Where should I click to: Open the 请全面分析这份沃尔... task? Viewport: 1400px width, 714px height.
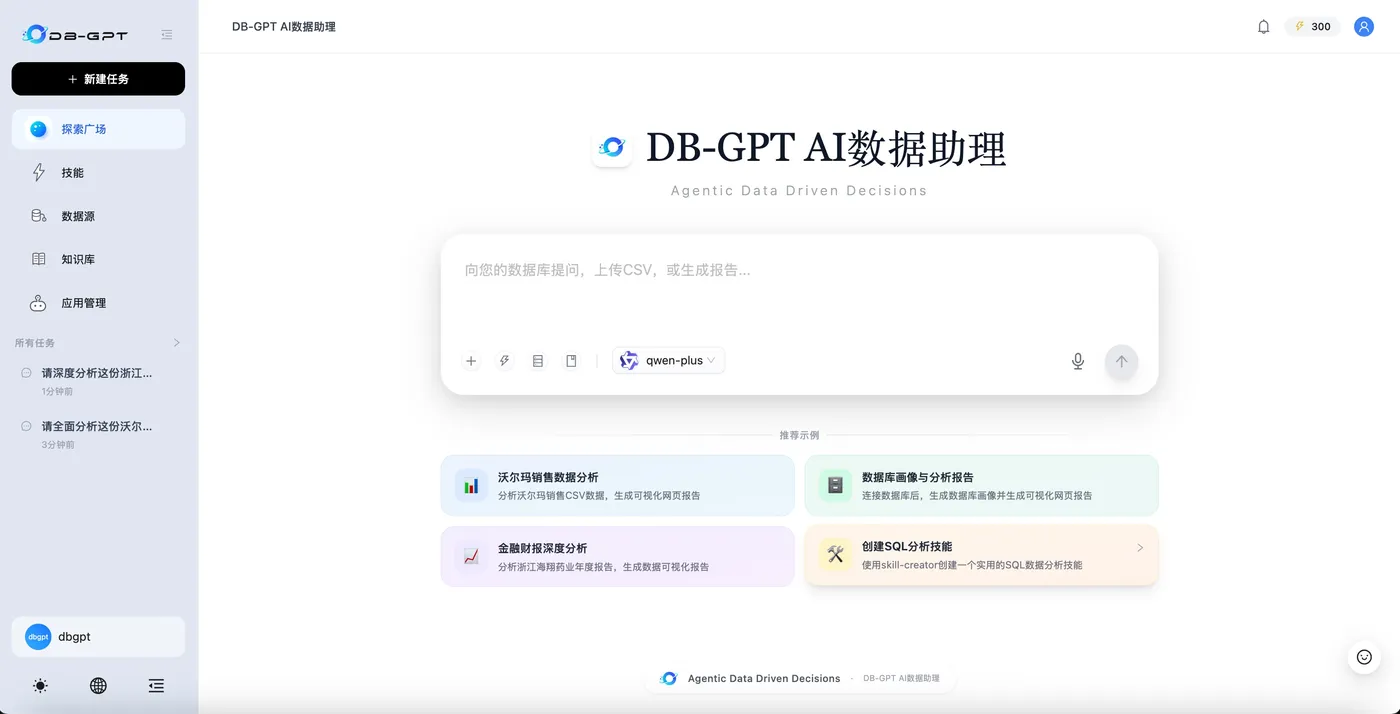tap(98, 434)
